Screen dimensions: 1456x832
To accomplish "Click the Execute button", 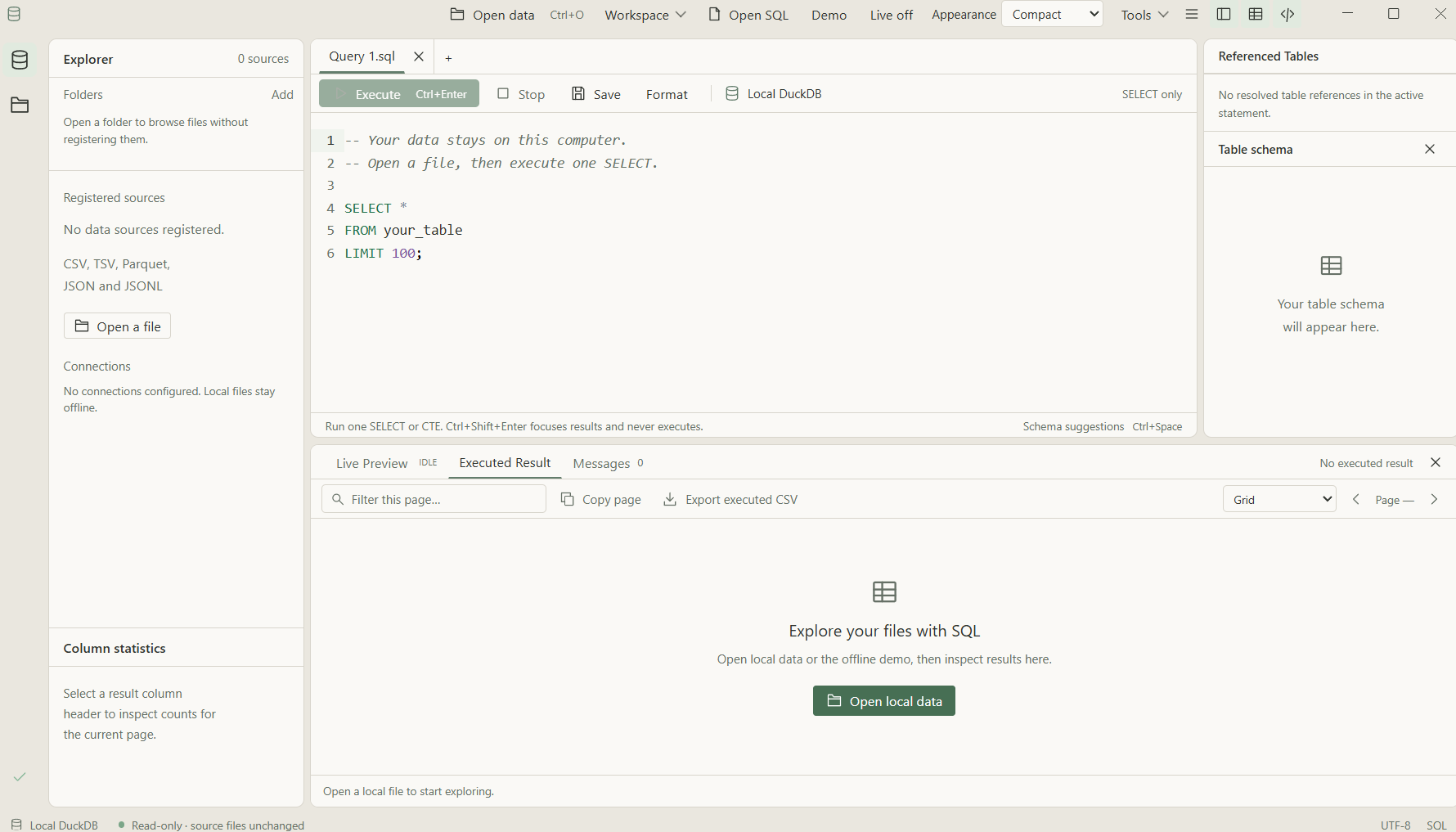I will (x=399, y=94).
